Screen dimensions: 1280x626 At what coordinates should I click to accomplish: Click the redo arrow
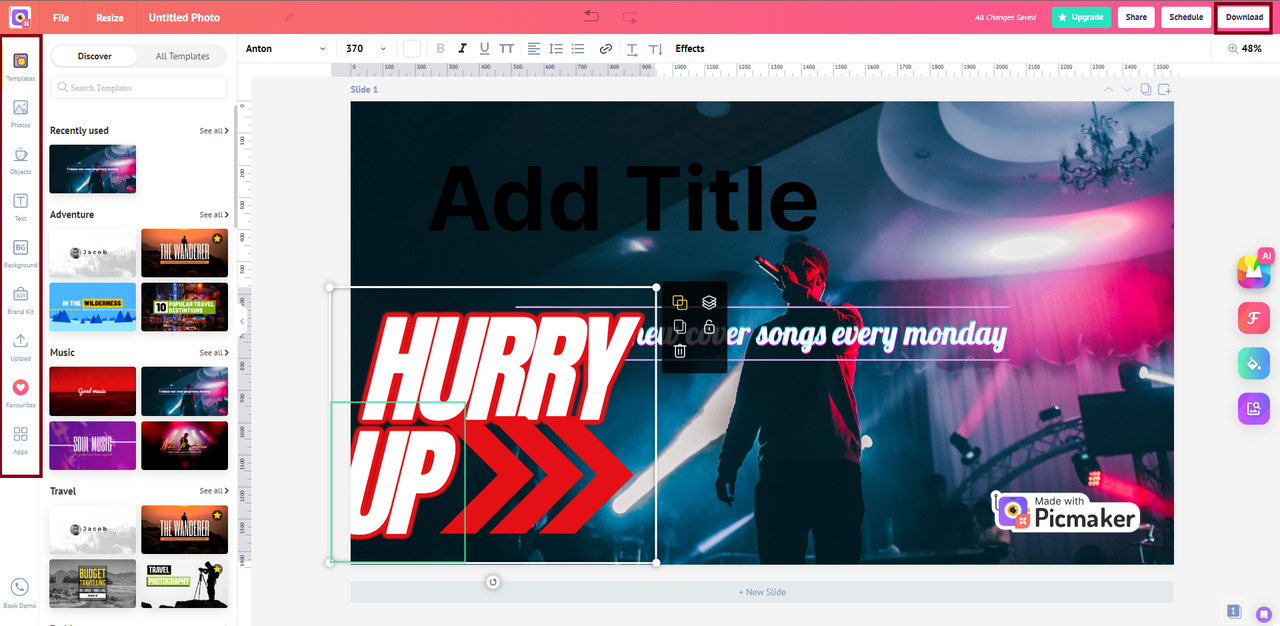pos(629,17)
